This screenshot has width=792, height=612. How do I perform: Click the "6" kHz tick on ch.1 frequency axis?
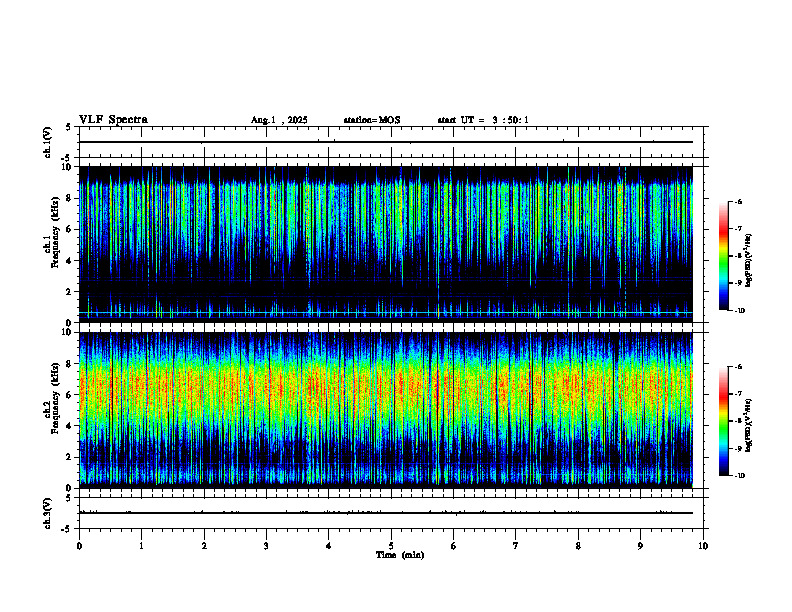70,229
